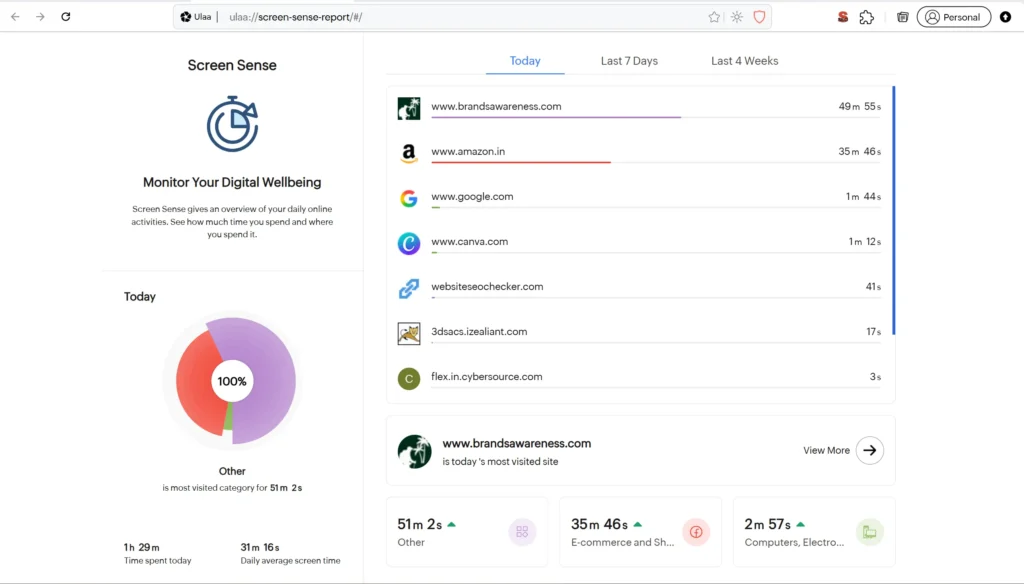Open the Personal profile dropdown
This screenshot has height=584, width=1024.
(x=953, y=17)
